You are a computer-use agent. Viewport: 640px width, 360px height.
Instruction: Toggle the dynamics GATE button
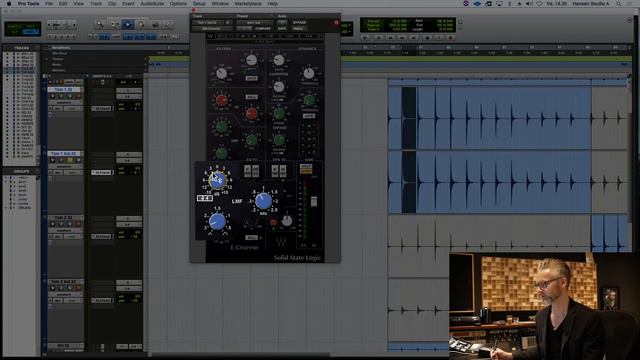point(309,116)
